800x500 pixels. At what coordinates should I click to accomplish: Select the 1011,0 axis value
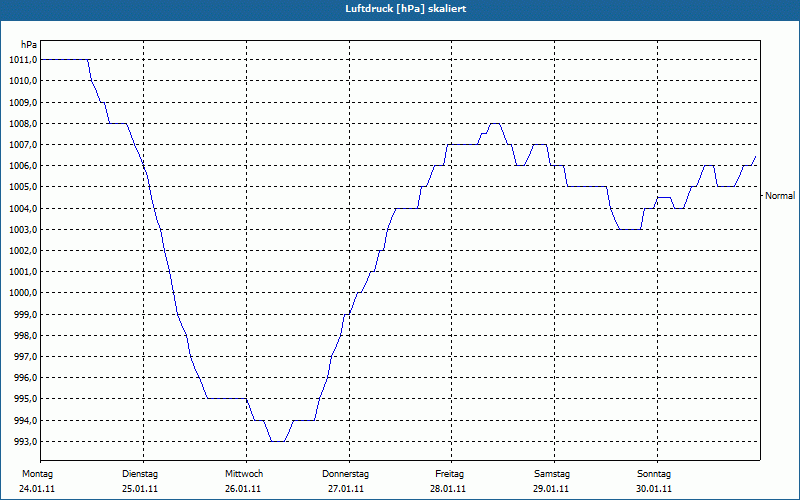click(x=23, y=60)
